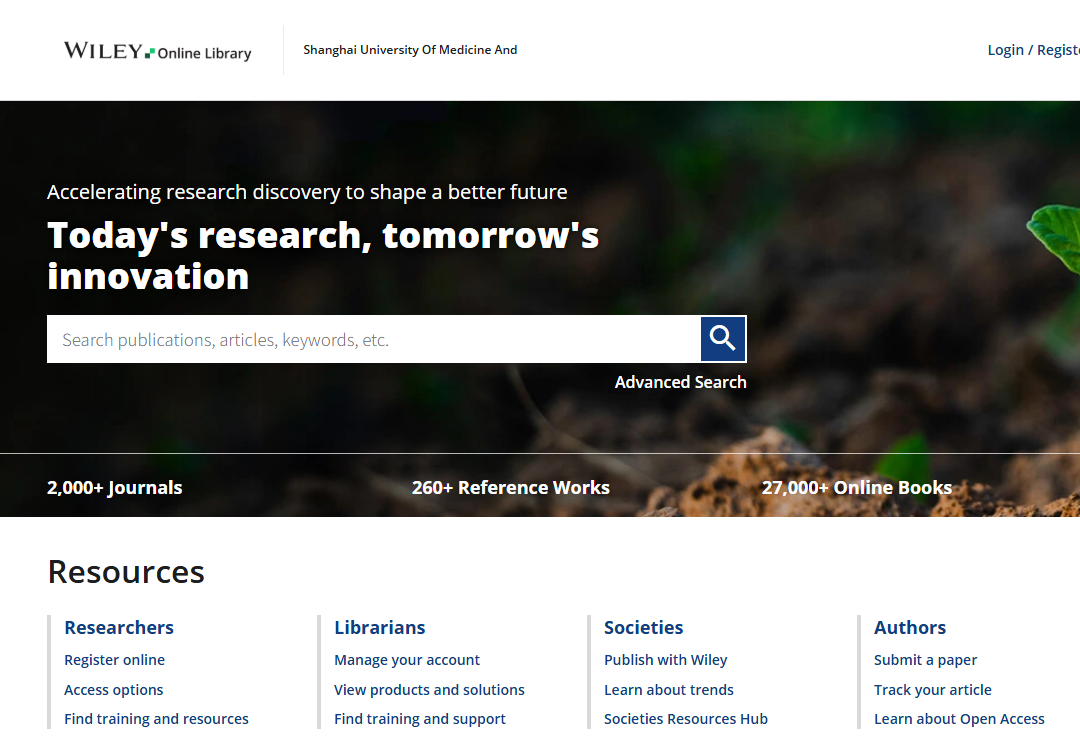This screenshot has height=747, width=1080.
Task: Click the search publications input field
Action: pyautogui.click(x=373, y=339)
